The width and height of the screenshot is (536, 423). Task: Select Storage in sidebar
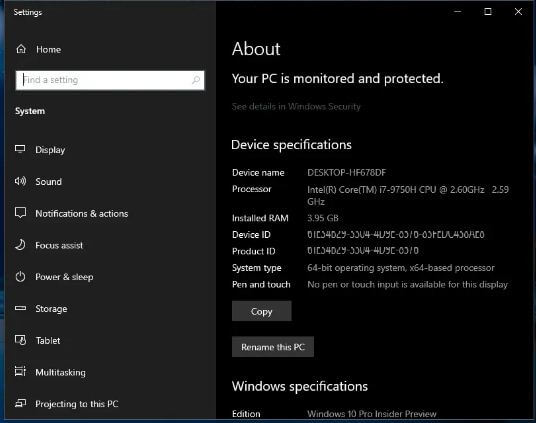tap(51, 309)
